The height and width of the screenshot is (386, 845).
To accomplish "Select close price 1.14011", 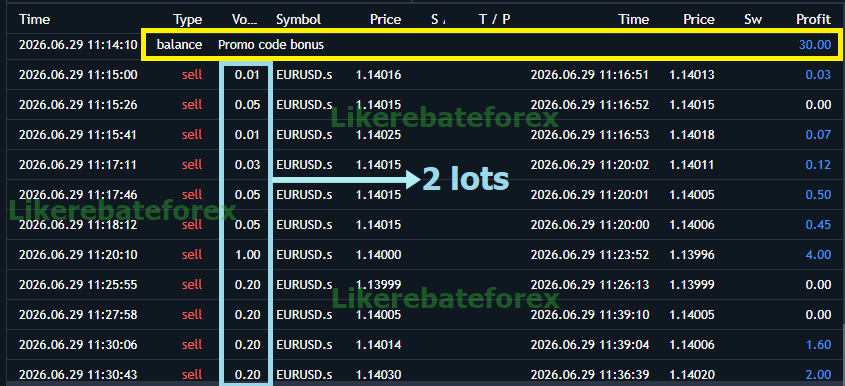I will coord(692,164).
